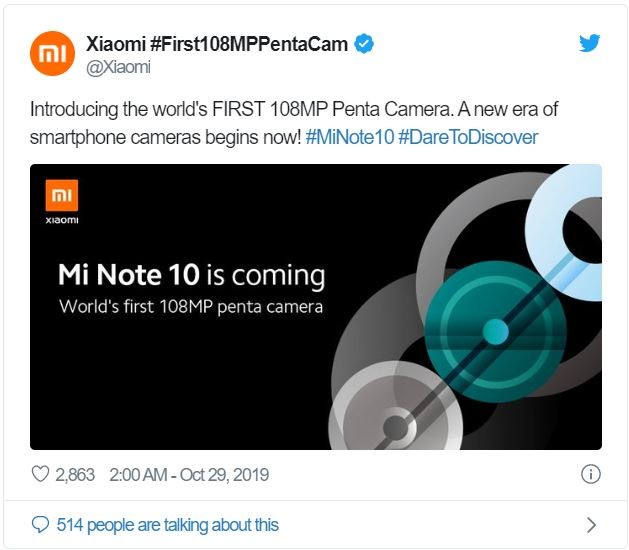Open the #MiNote10 hashtag link
The height and width of the screenshot is (550, 629).
coord(350,137)
